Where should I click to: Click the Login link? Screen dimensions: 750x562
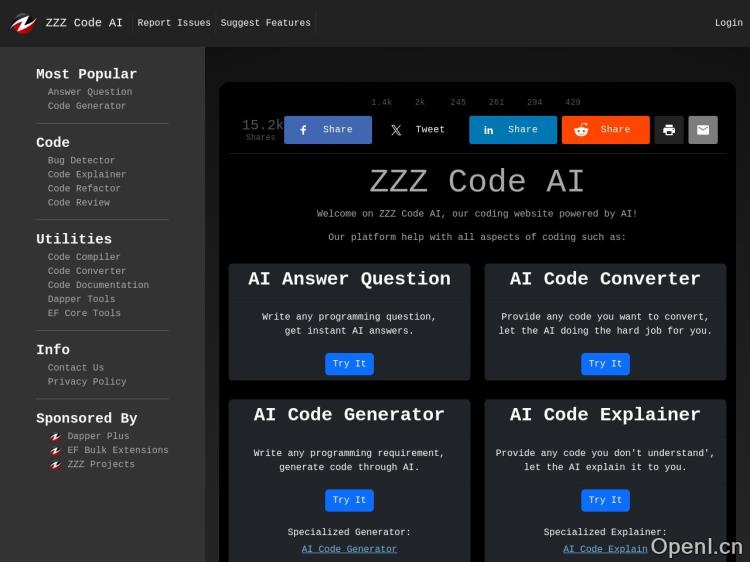click(728, 23)
